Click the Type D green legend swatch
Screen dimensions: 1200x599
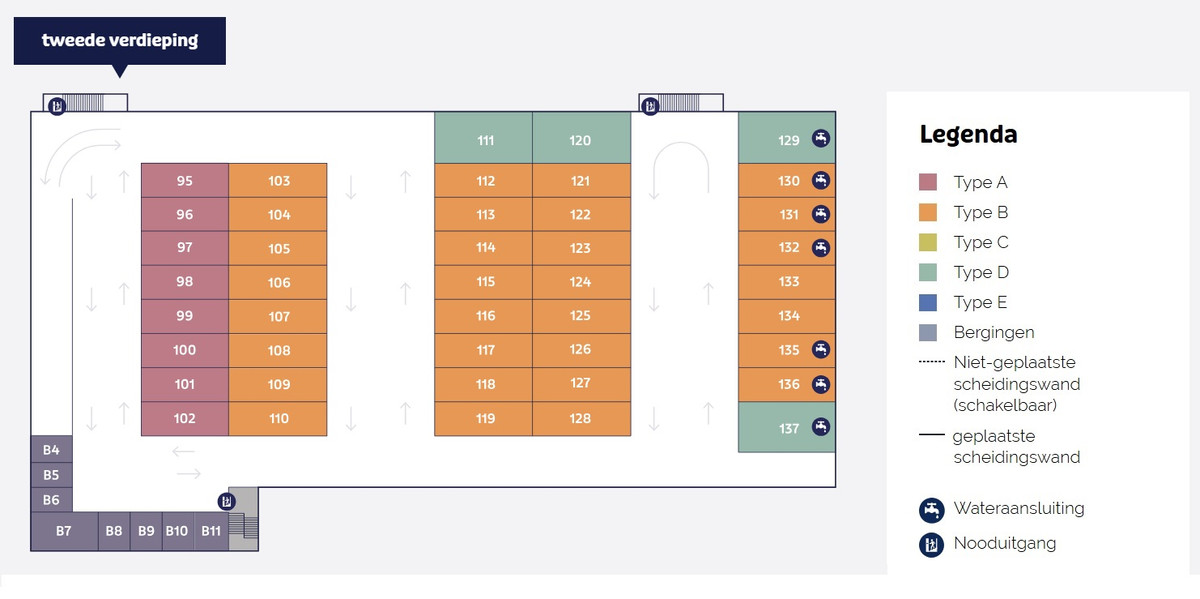928,272
